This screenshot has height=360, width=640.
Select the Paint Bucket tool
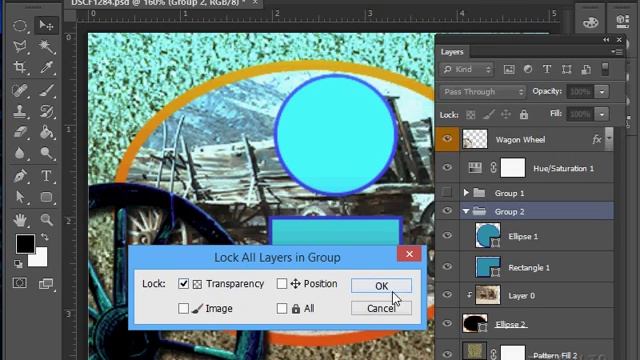coord(46,132)
